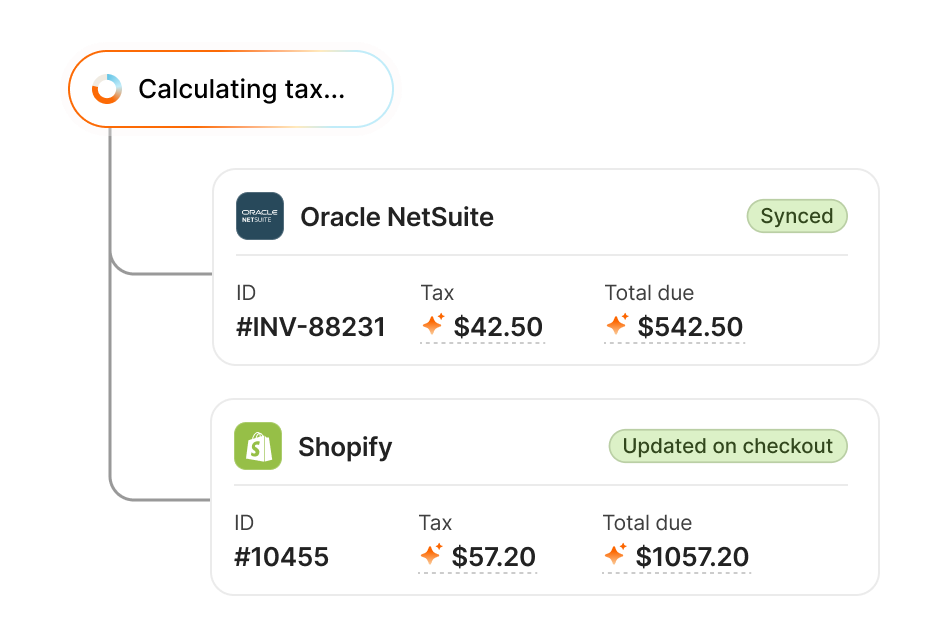
Task: Select the $1057.20 total due amount
Action: coord(692,557)
